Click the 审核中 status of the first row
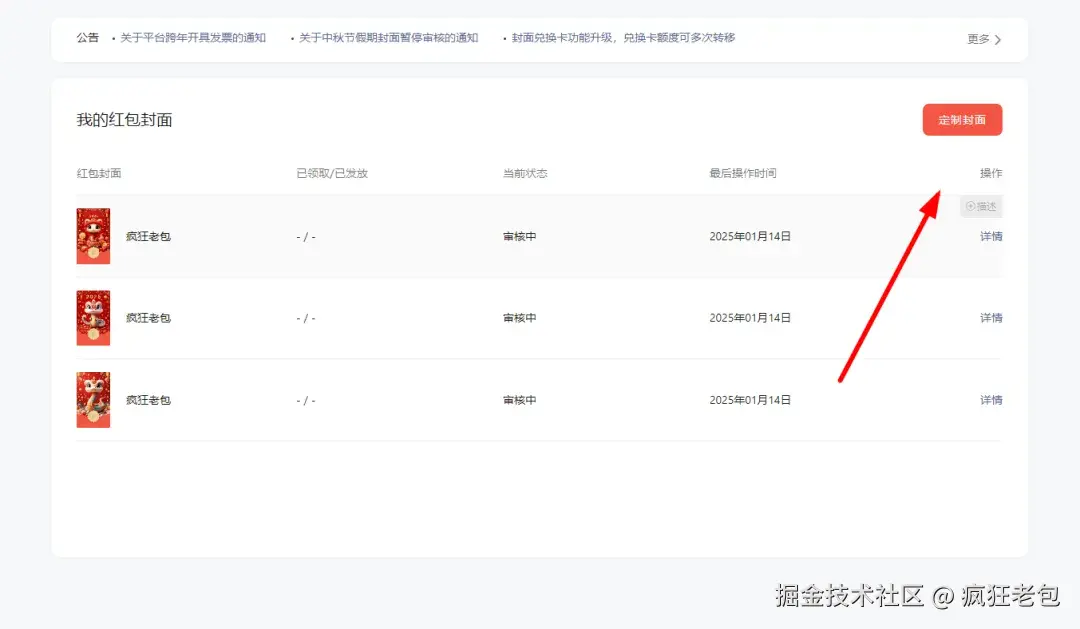1080x629 pixels. (x=518, y=236)
